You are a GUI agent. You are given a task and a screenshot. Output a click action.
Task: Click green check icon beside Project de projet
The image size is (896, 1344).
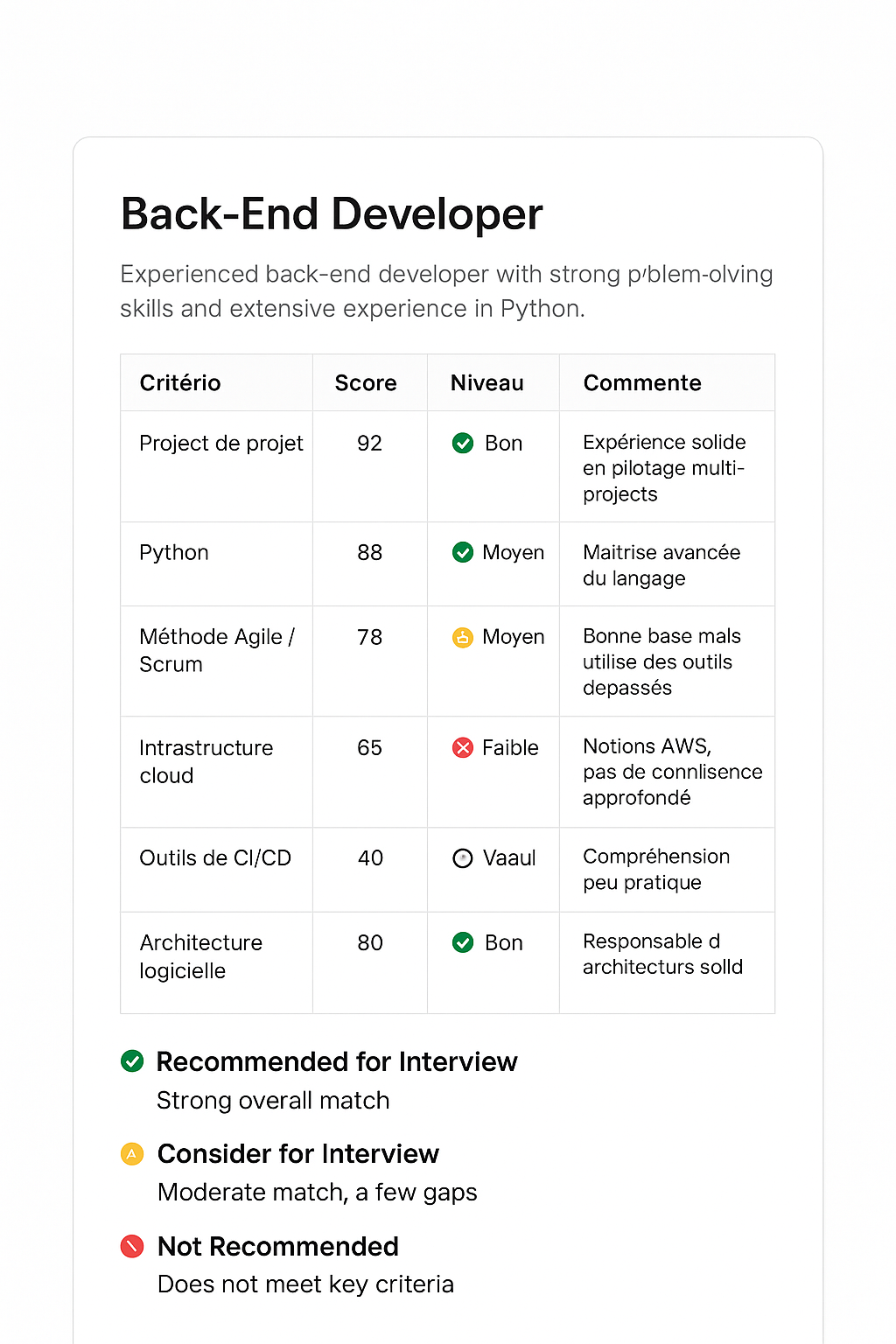click(x=463, y=444)
